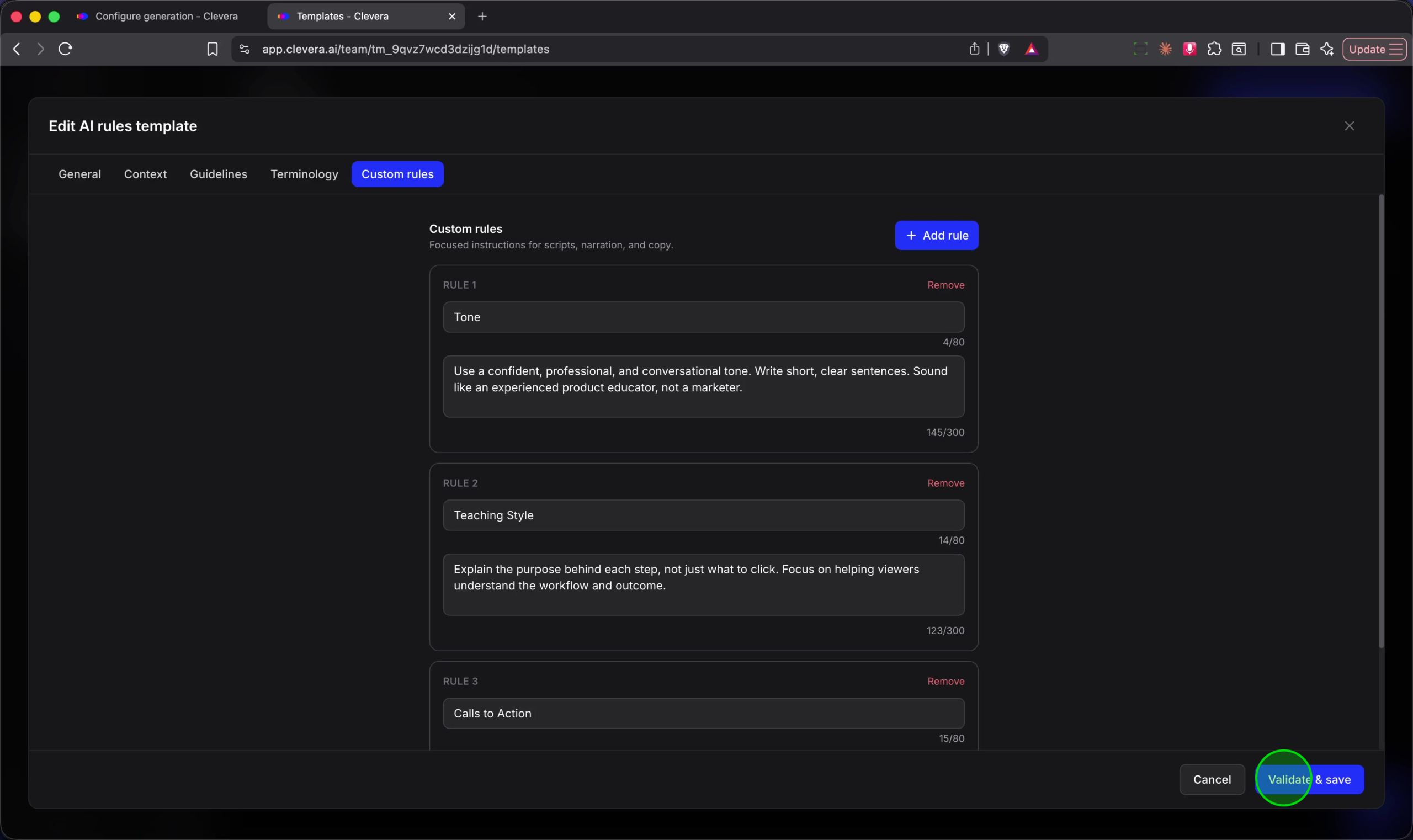
Task: Open the Guidelines tab
Action: pyautogui.click(x=219, y=174)
